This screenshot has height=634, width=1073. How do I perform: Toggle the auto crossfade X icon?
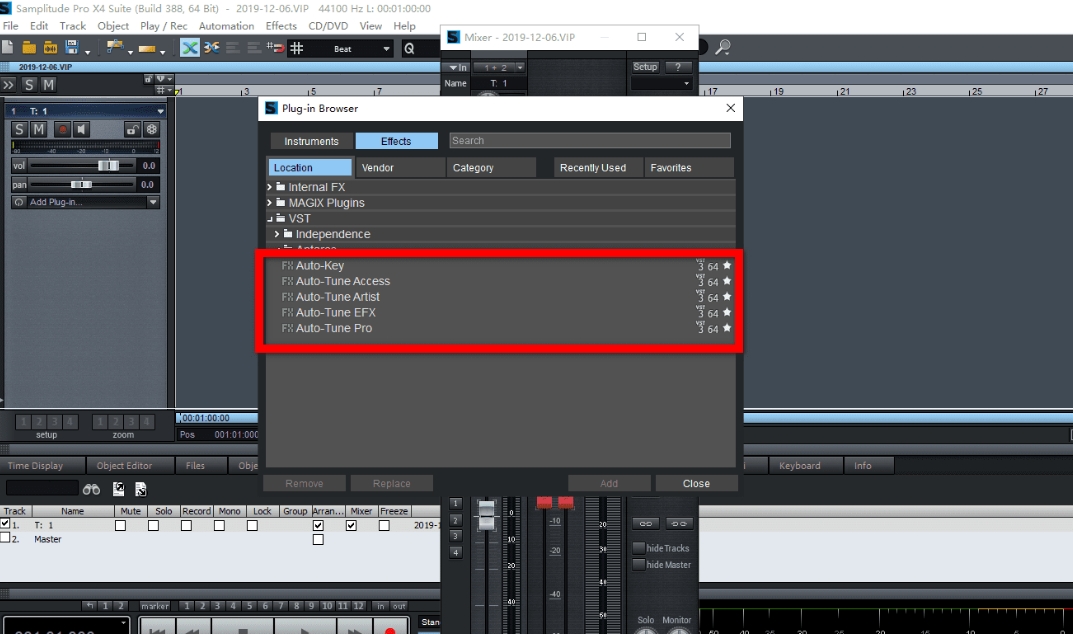pos(190,47)
